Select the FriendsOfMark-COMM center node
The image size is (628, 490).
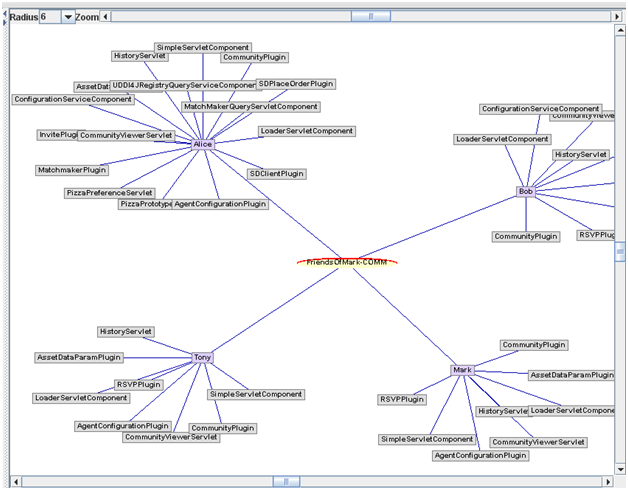pyautogui.click(x=346, y=262)
